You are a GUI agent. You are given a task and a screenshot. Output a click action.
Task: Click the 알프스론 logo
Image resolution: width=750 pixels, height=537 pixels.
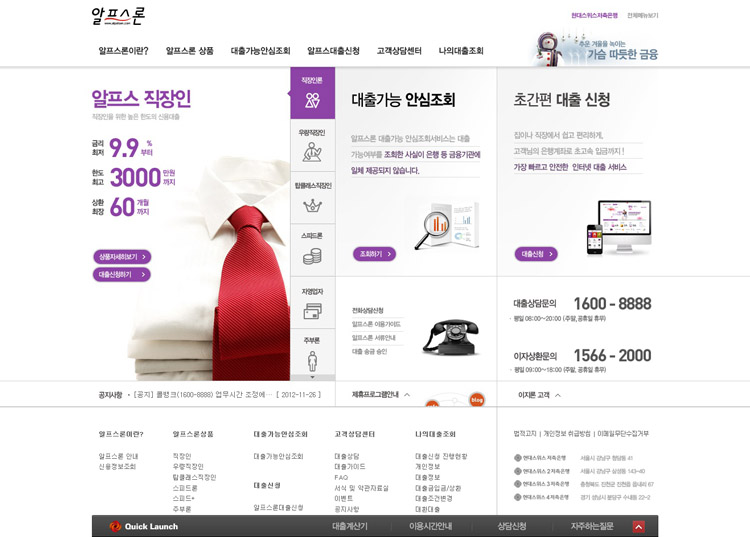point(118,15)
